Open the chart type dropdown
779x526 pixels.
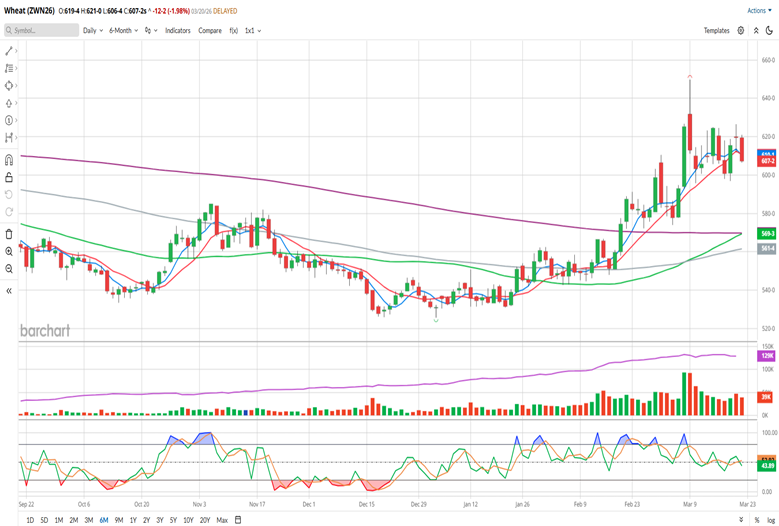151,30
